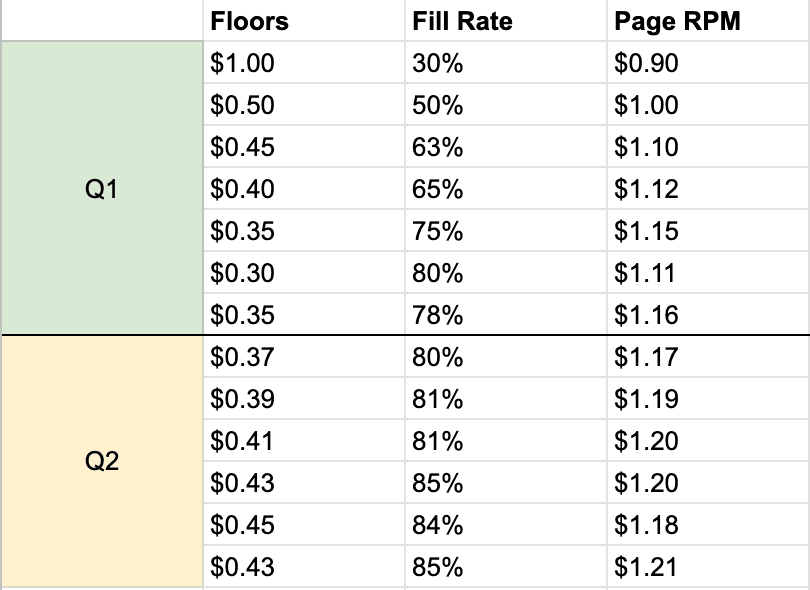Select the Page RPM header cell
The height and width of the screenshot is (590, 810).
click(x=706, y=21)
